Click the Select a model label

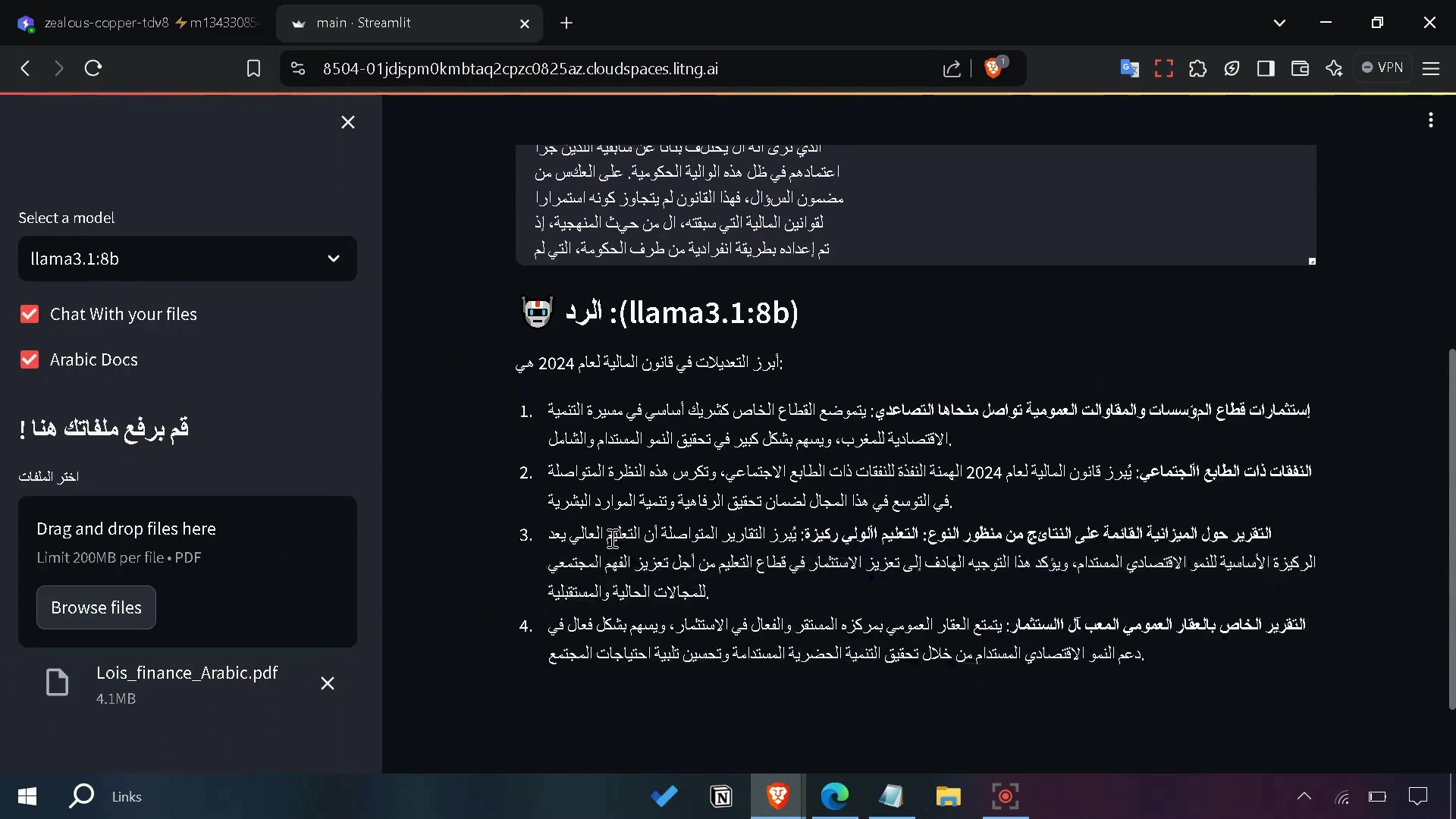(x=67, y=218)
